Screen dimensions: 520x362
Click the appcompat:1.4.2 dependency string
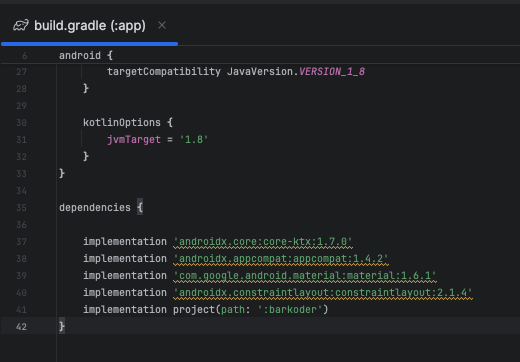coord(281,259)
